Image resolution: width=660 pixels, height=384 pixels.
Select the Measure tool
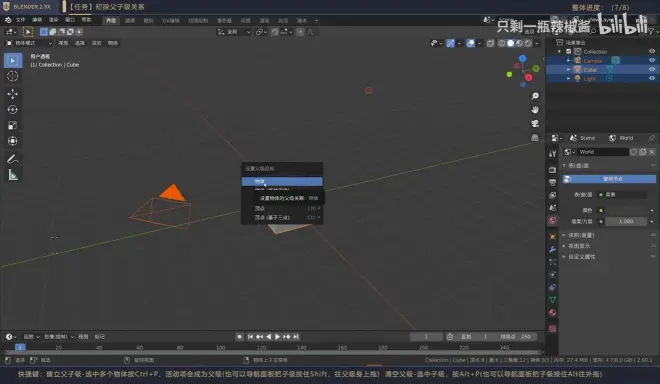point(13,175)
